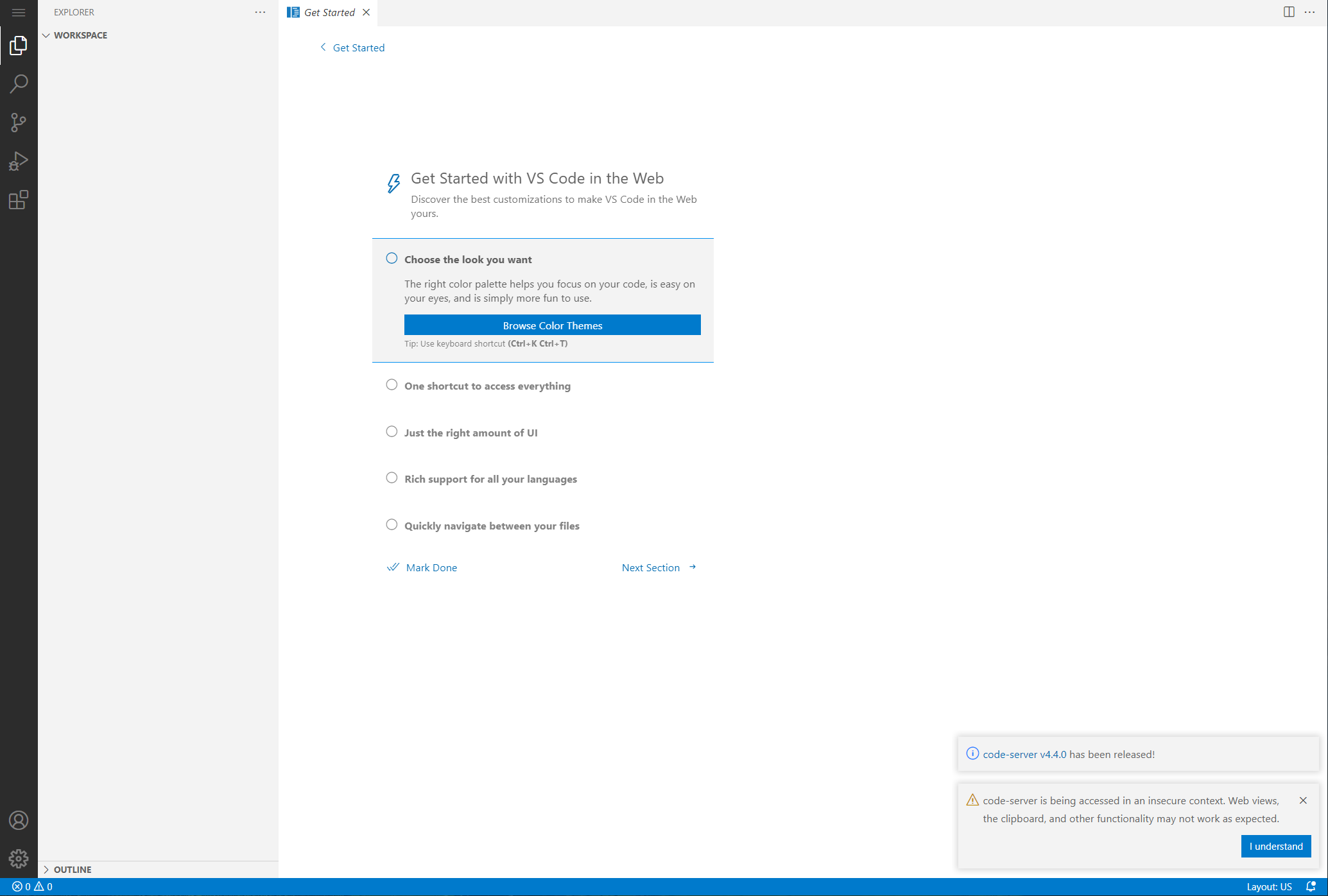Mark 'One shortcut to access everything' step done
The width and height of the screenshot is (1328, 896).
click(x=392, y=385)
